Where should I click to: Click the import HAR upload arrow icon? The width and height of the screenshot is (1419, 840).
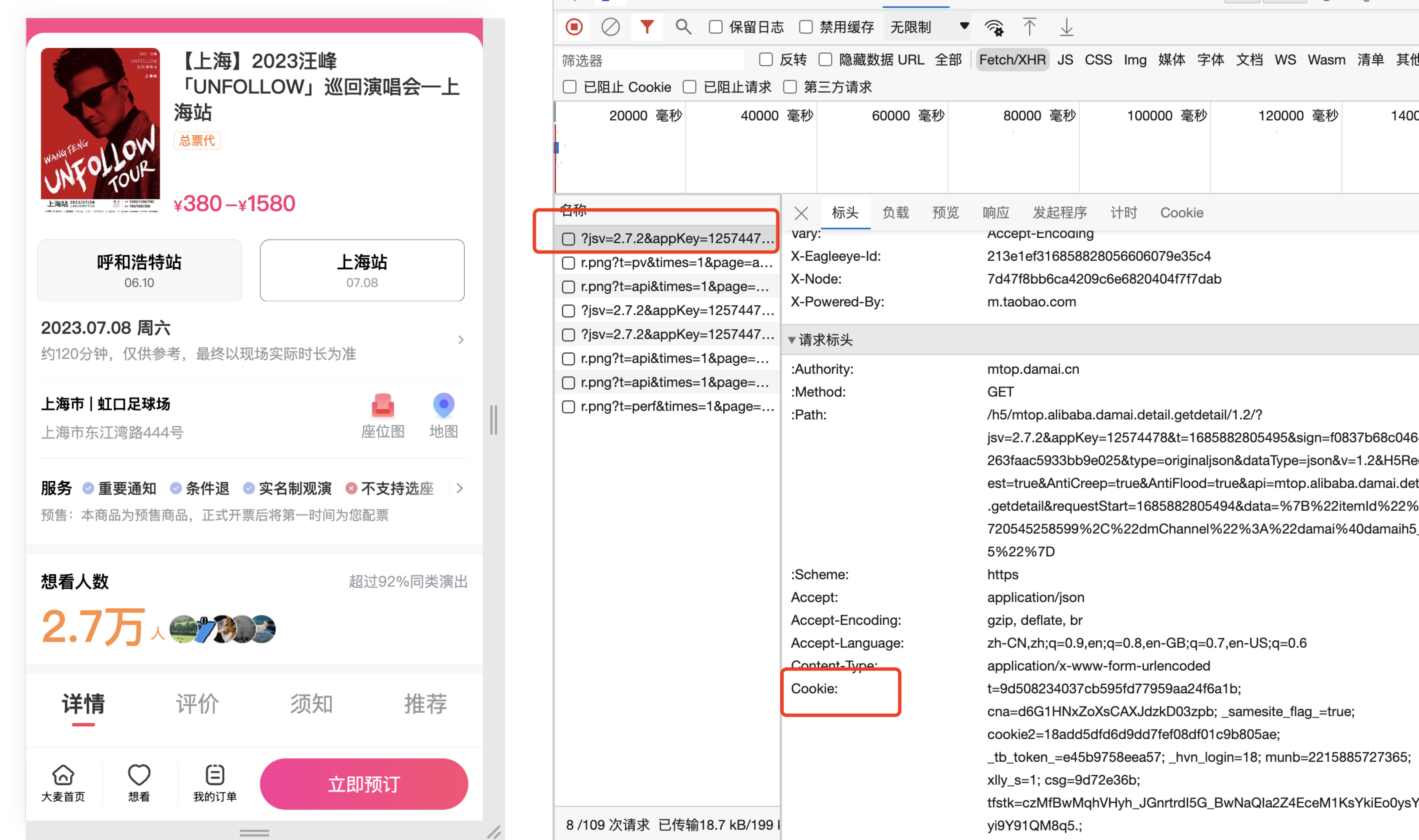1029,27
